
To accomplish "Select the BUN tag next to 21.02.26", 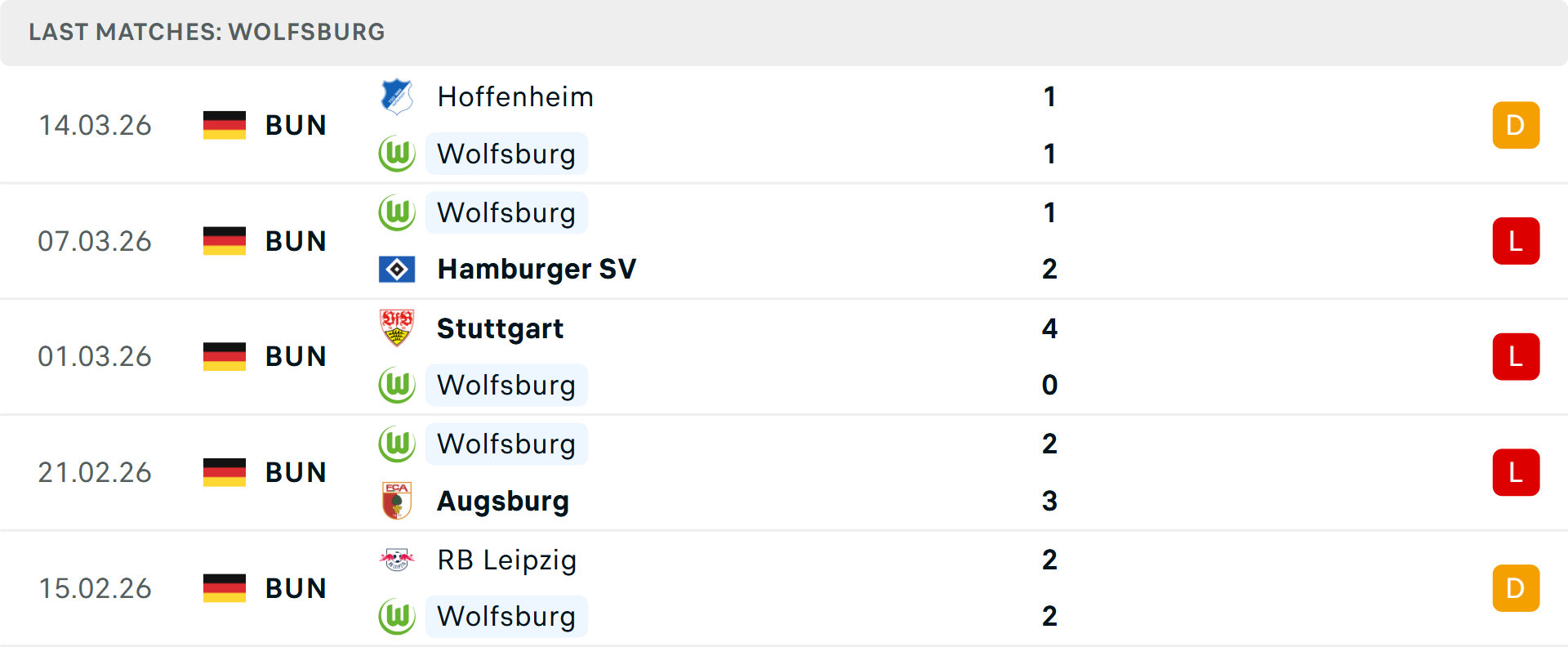I will click(296, 471).
